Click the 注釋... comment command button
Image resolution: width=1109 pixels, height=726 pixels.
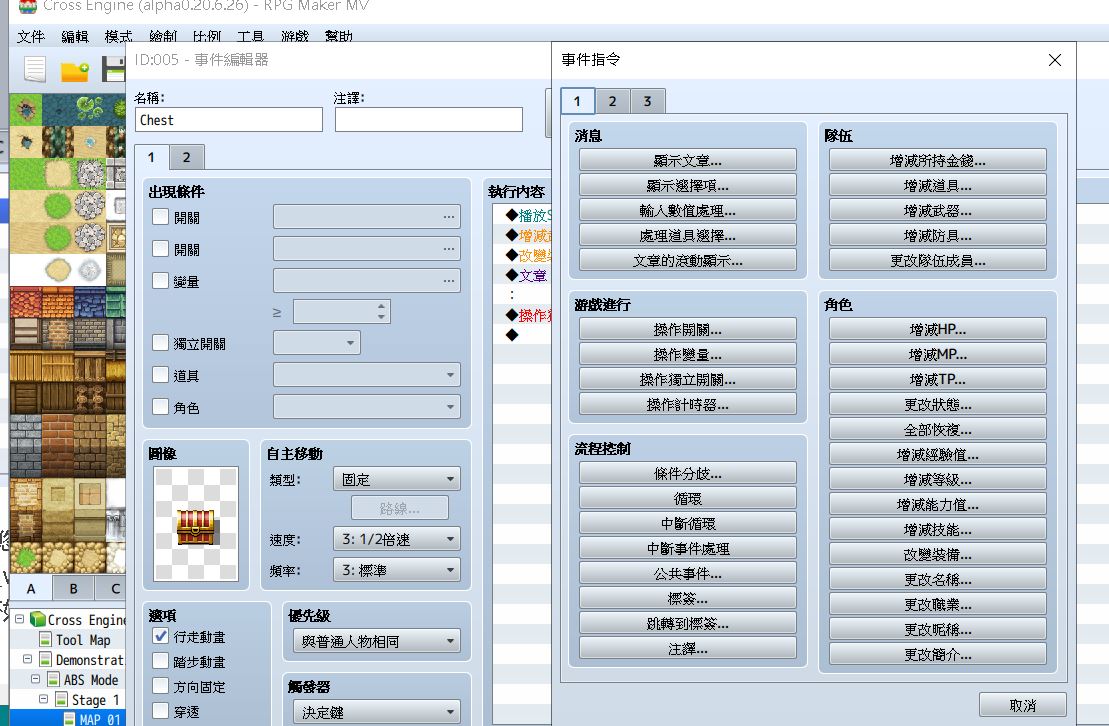click(687, 648)
